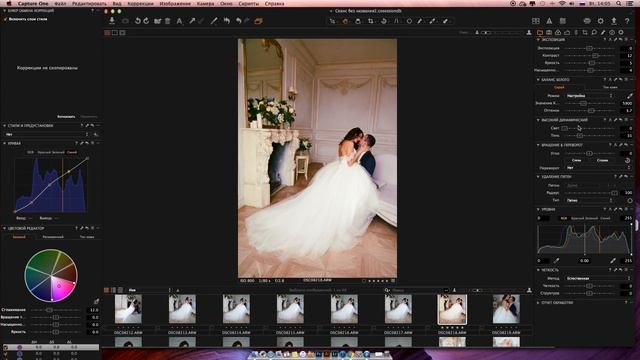Select the Pan hand cursor tool
Screen dimensions: 640x360
345,21
